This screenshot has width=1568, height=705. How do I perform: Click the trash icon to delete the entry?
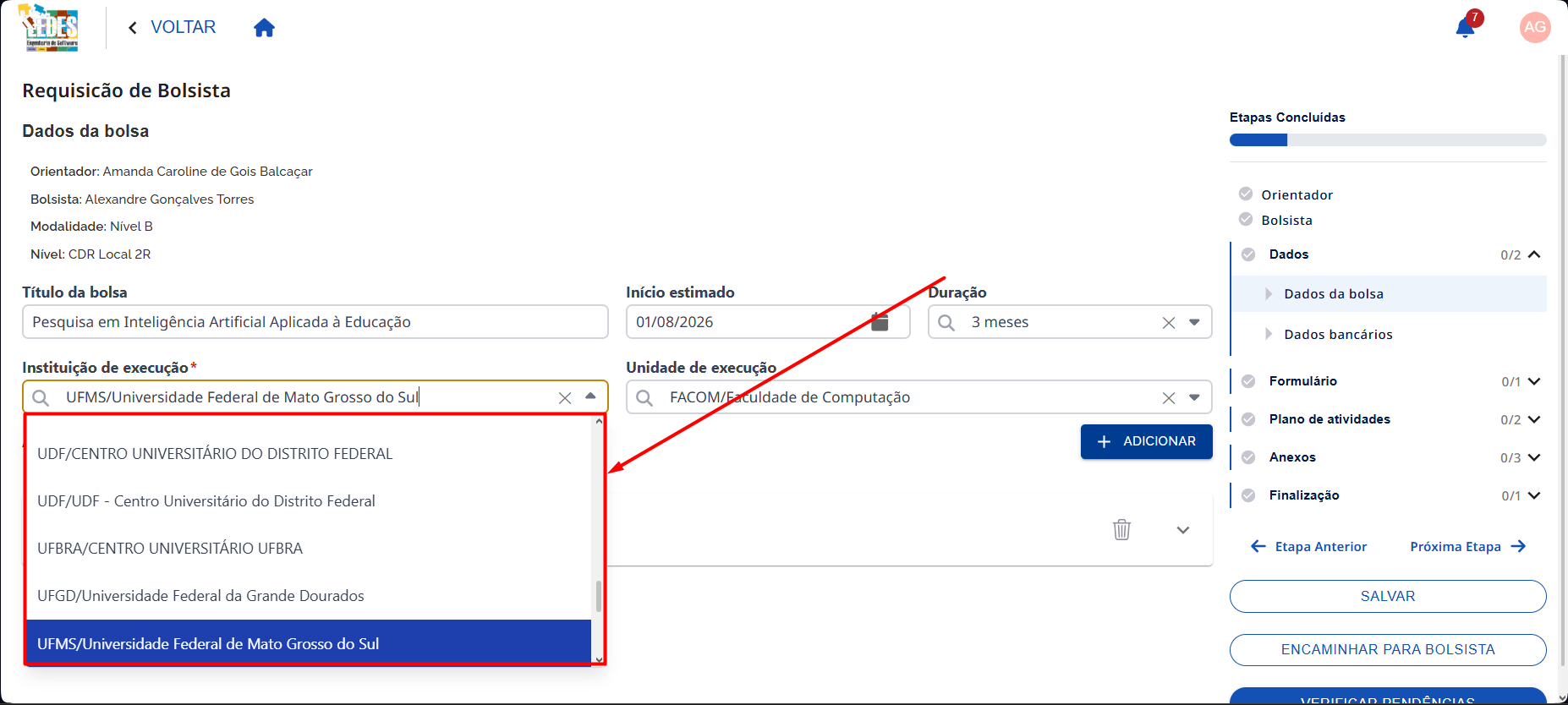click(1121, 529)
